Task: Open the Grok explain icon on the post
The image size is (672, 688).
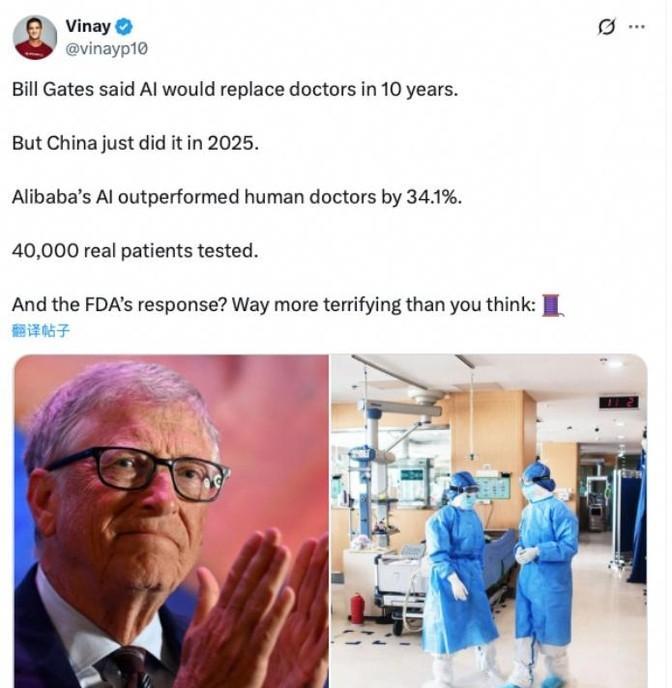Action: point(607,27)
